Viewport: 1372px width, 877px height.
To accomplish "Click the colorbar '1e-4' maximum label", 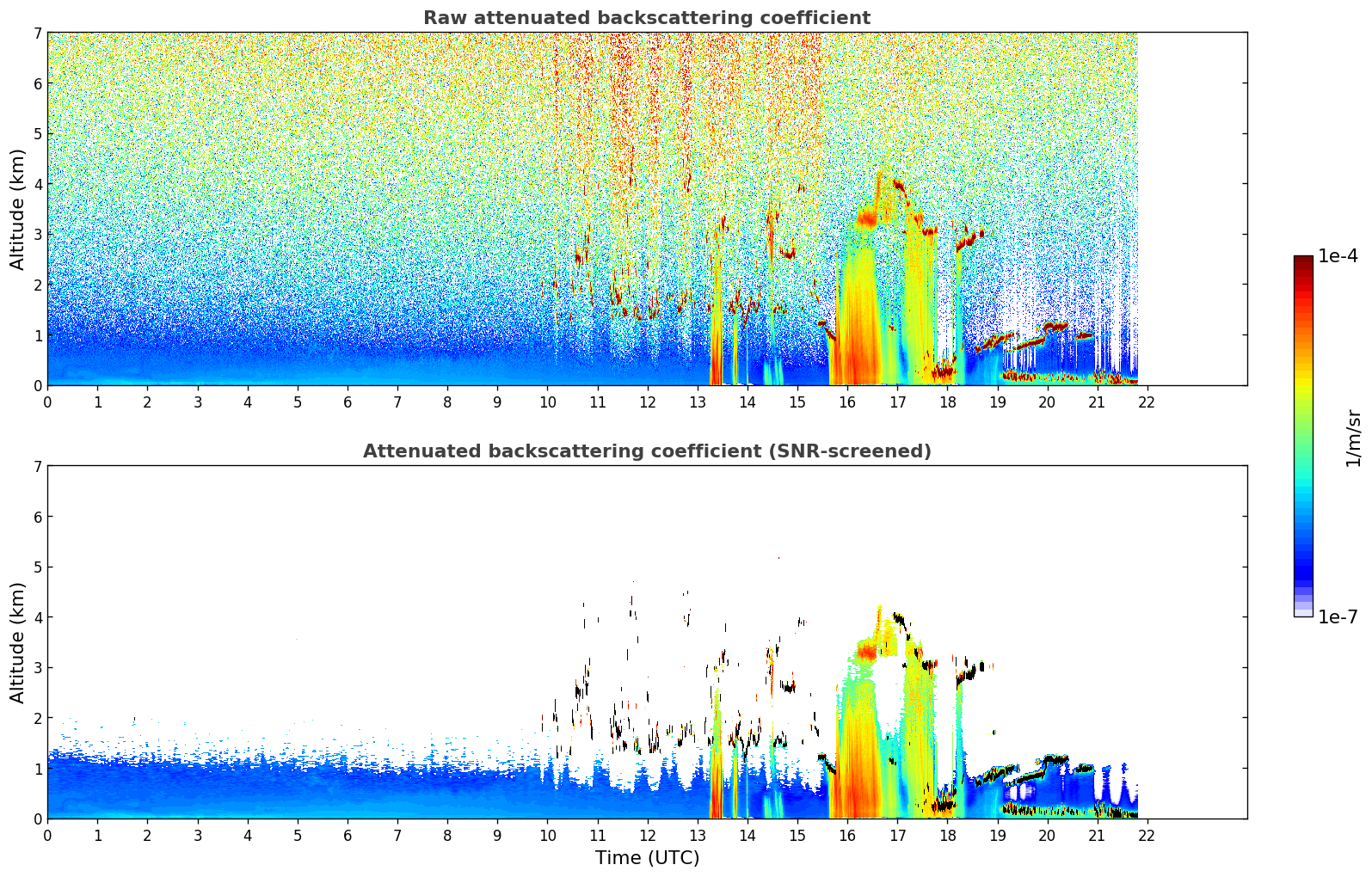I will 1338,256.
